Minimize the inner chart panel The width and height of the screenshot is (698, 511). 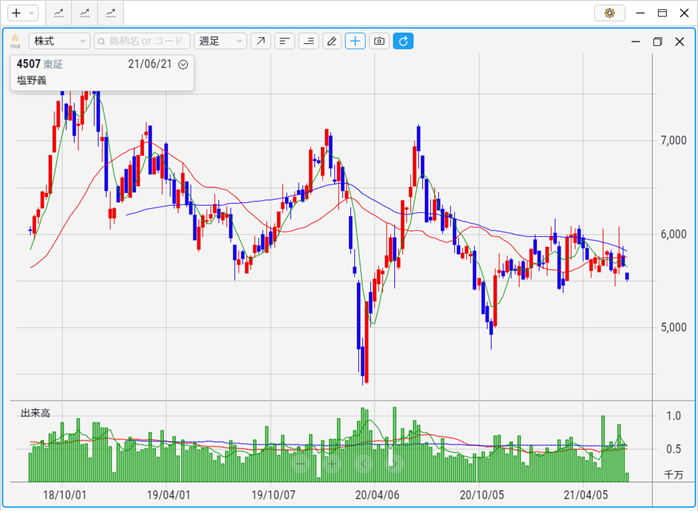636,41
